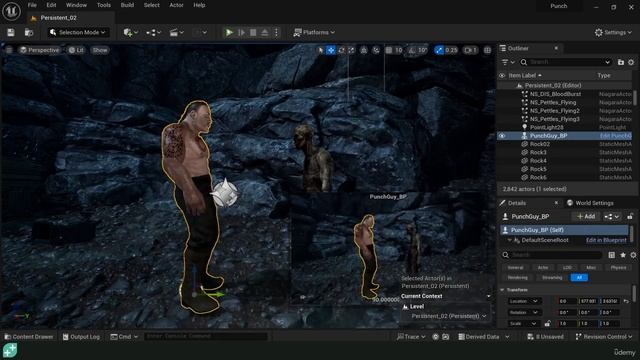The height and width of the screenshot is (360, 640).
Task: Click the Outliner search field
Action: tap(565, 62)
